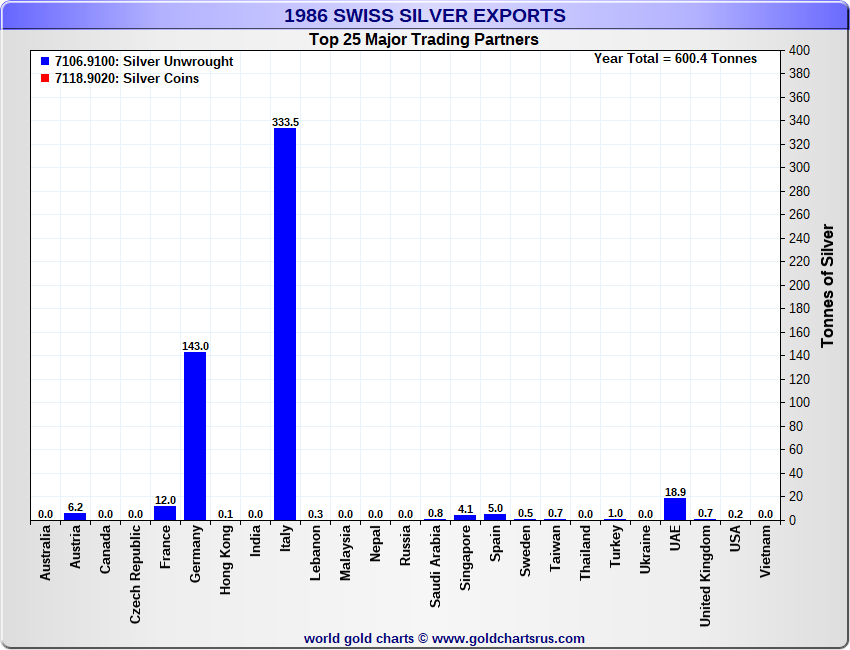Click the blue Silver Unwrought legend swatch
The image size is (850, 650).
point(45,62)
